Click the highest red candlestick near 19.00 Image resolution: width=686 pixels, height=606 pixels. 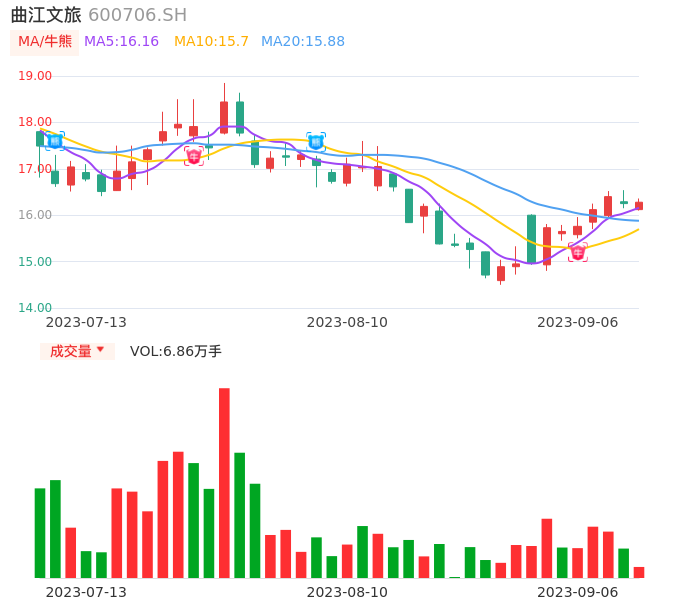coord(224,117)
